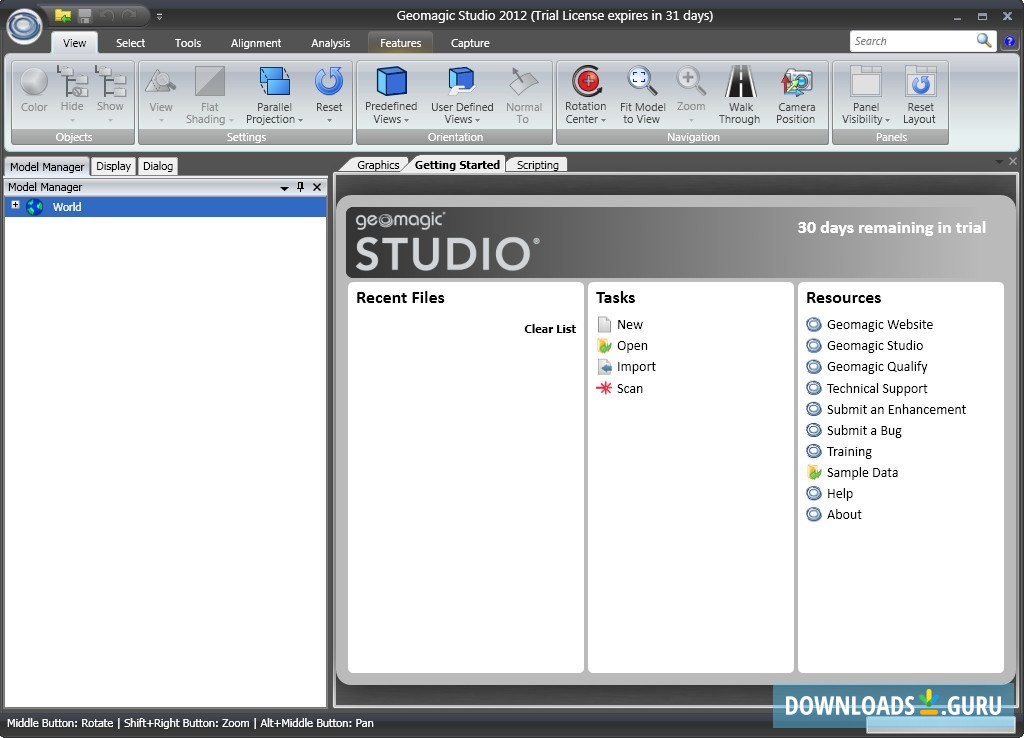Open the blue help question icon
Screen dimensions: 1024x738
click(1009, 42)
